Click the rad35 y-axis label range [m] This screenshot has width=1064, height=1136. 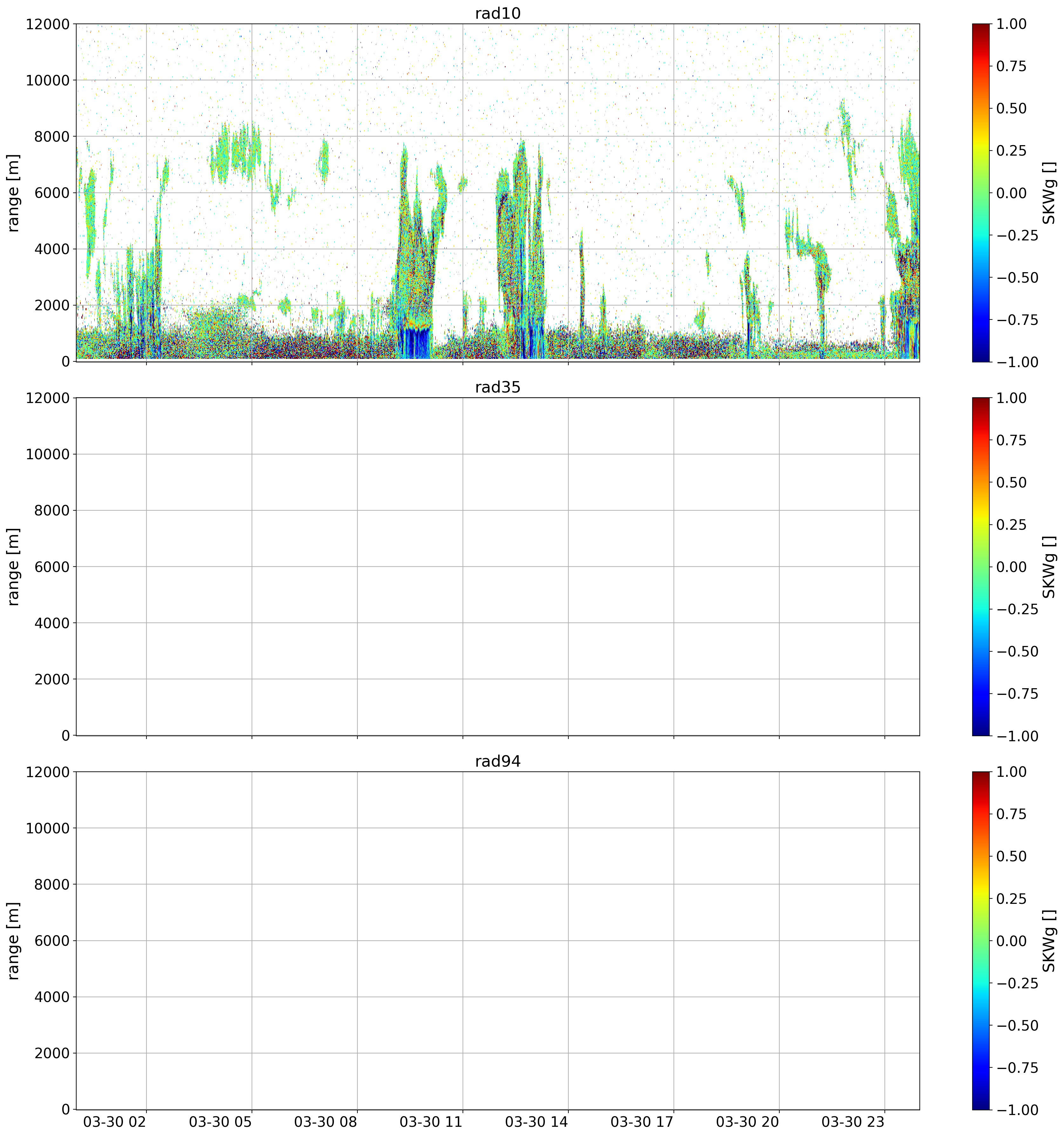[13, 566]
